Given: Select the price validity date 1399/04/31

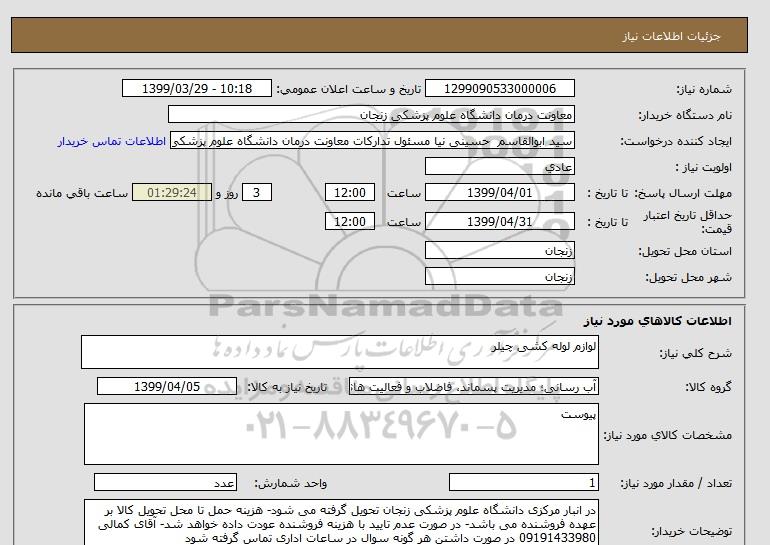Looking at the screenshot, I should [499, 221].
